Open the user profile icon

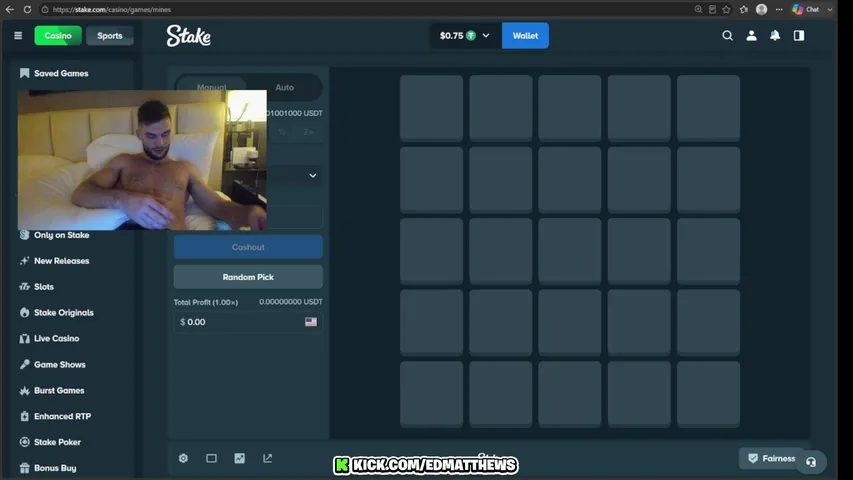(x=751, y=35)
